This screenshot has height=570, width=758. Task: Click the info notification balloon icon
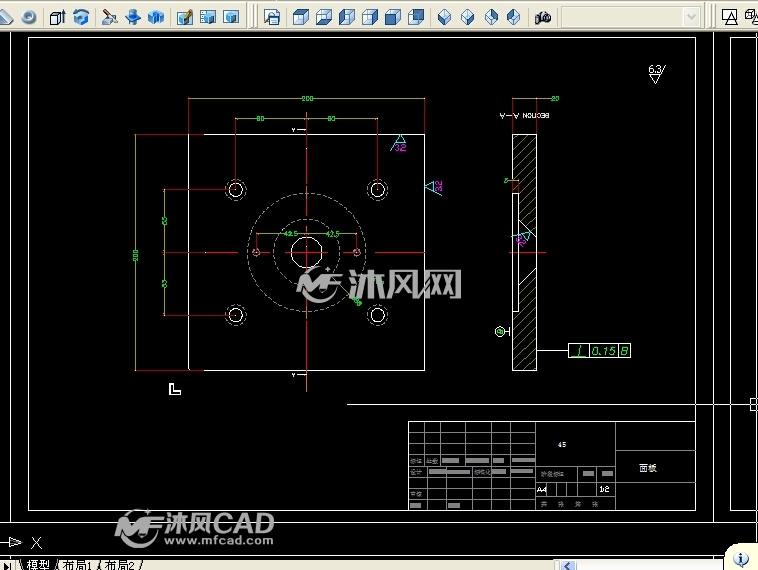pos(741,559)
